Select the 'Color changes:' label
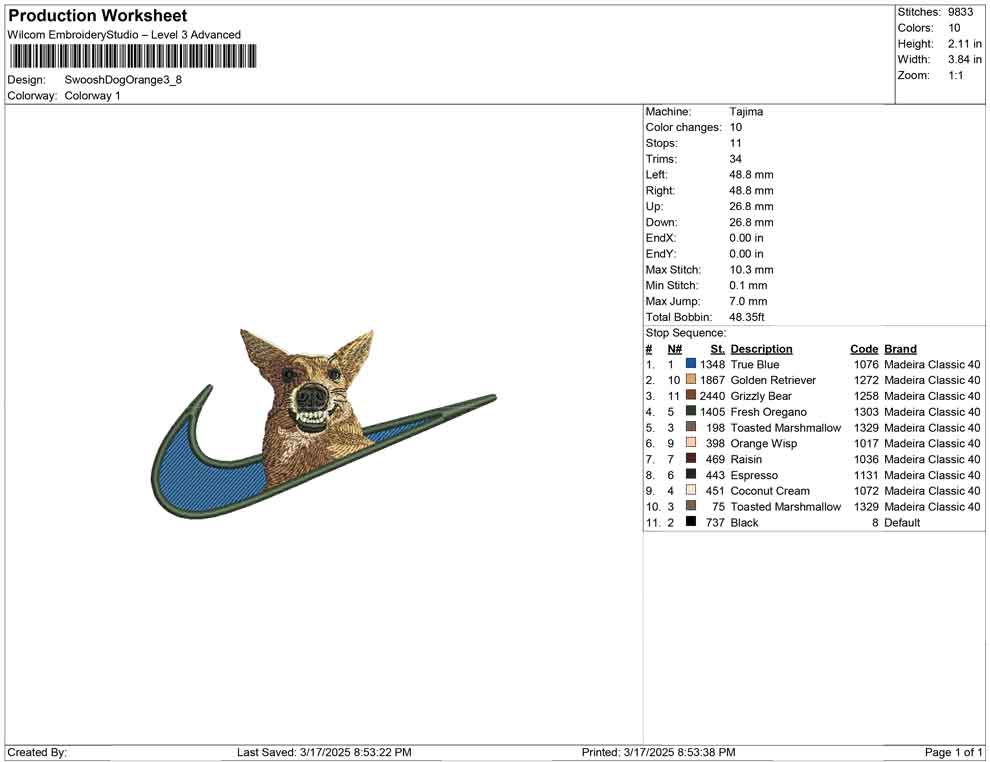The image size is (990, 762). coord(683,128)
